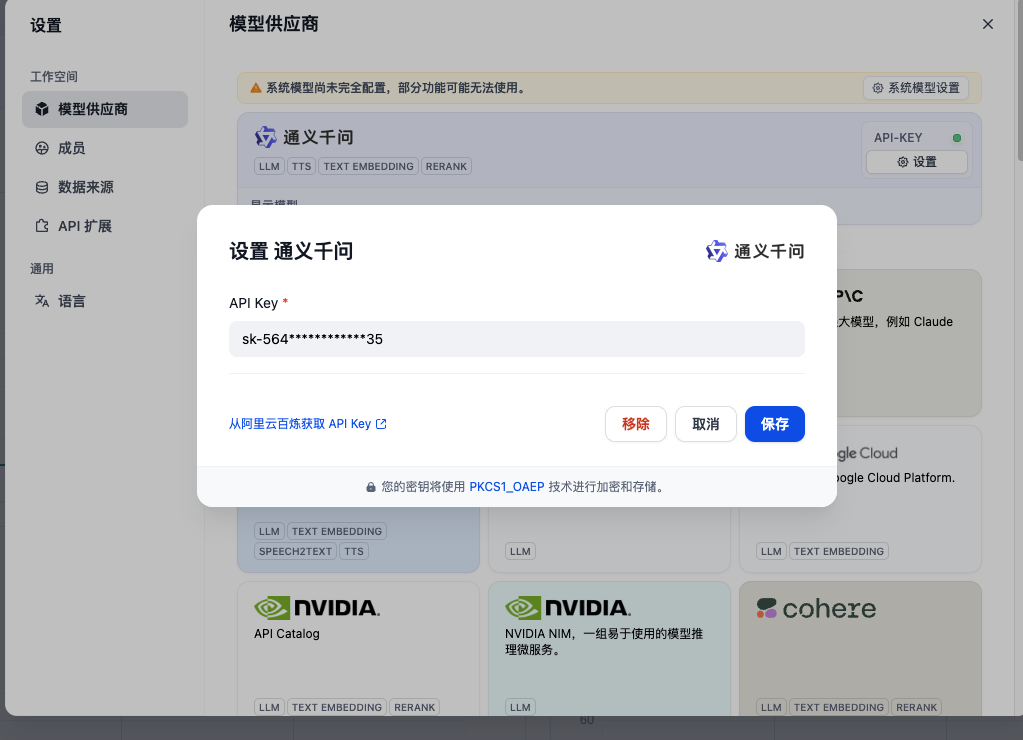Click the gear icon in 系统模型设置
This screenshot has height=740, width=1023.
[x=878, y=88]
